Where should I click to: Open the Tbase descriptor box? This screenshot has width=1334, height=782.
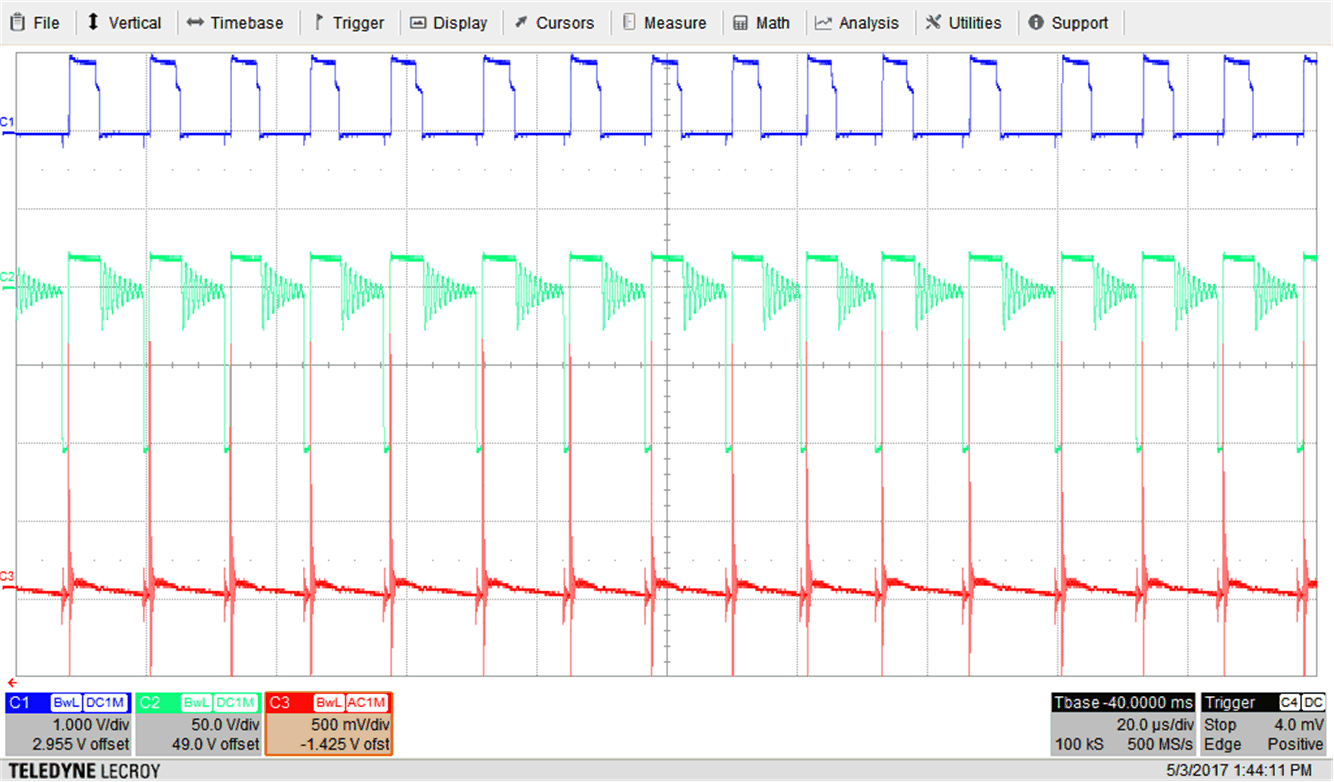1123,724
